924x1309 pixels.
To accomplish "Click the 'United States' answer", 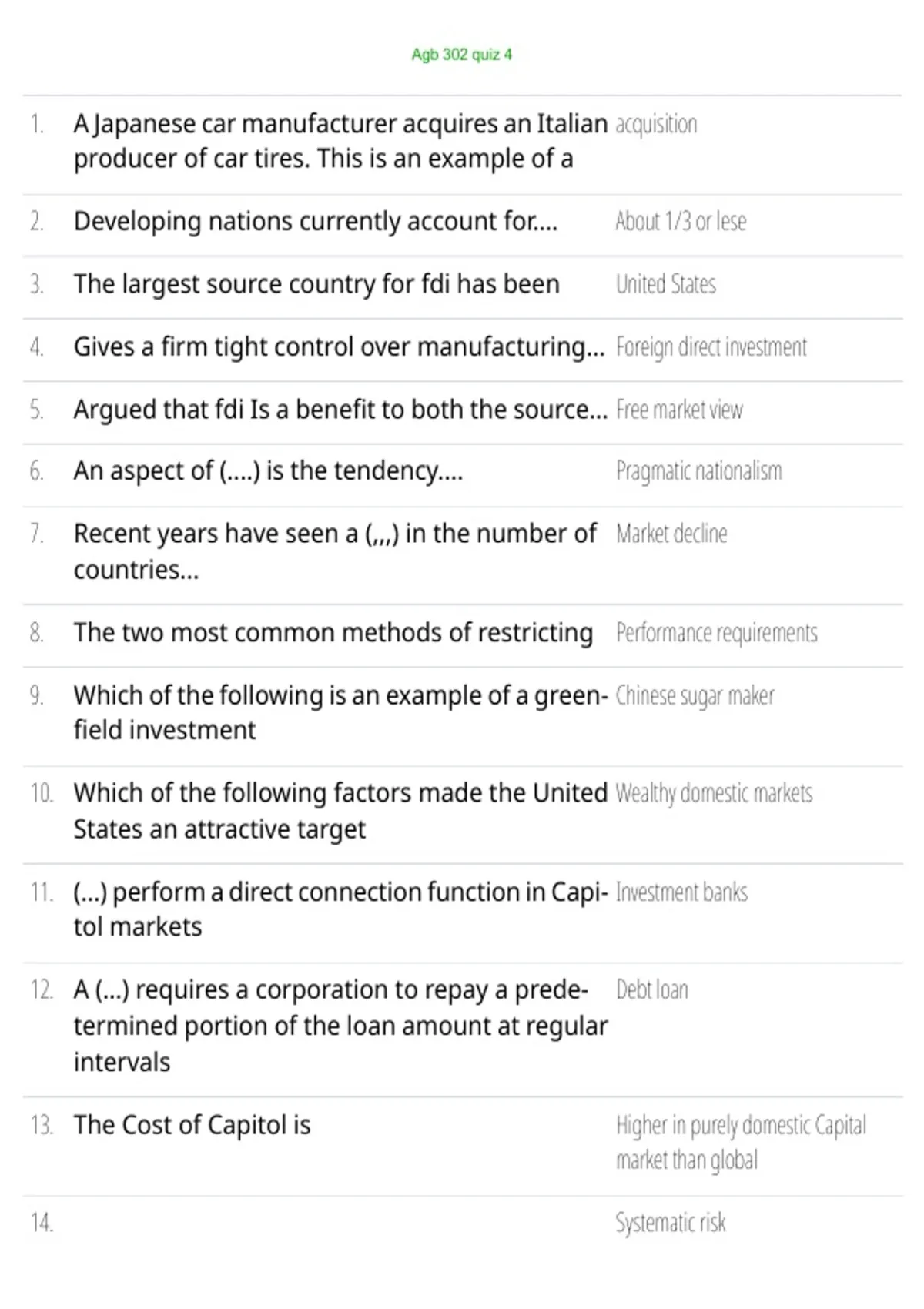I will (665, 284).
